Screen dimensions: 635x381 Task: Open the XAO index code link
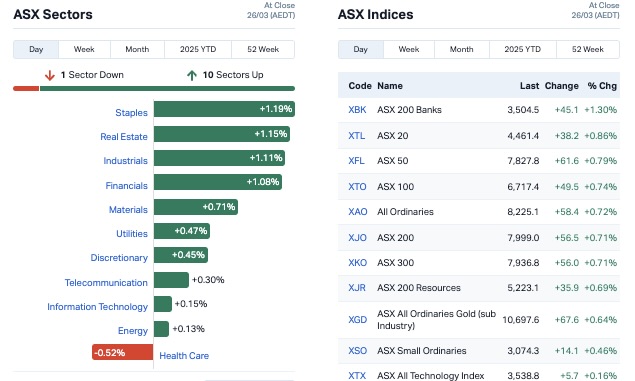pyautogui.click(x=358, y=212)
